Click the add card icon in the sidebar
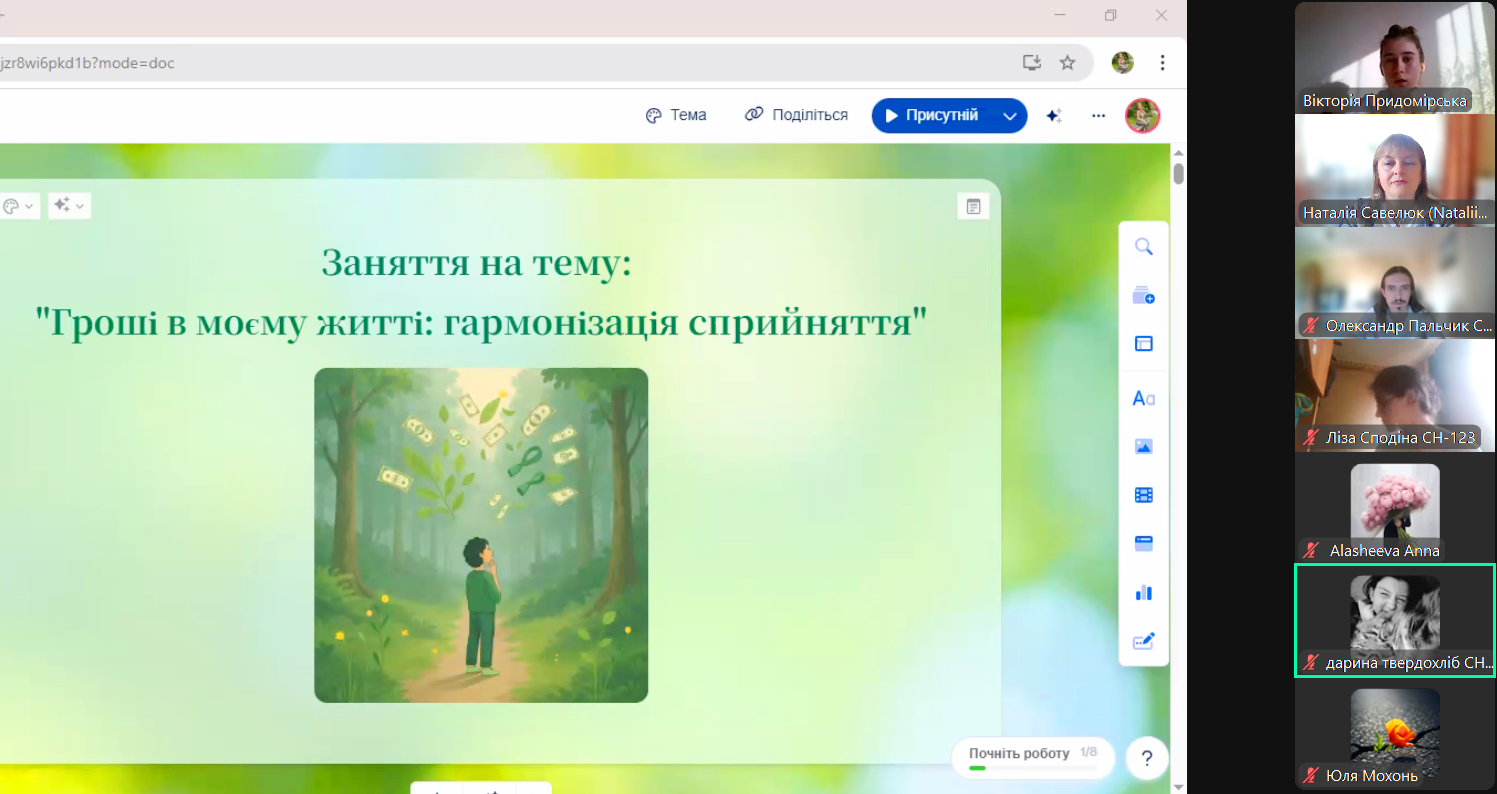The height and width of the screenshot is (794, 1497). 1143,295
